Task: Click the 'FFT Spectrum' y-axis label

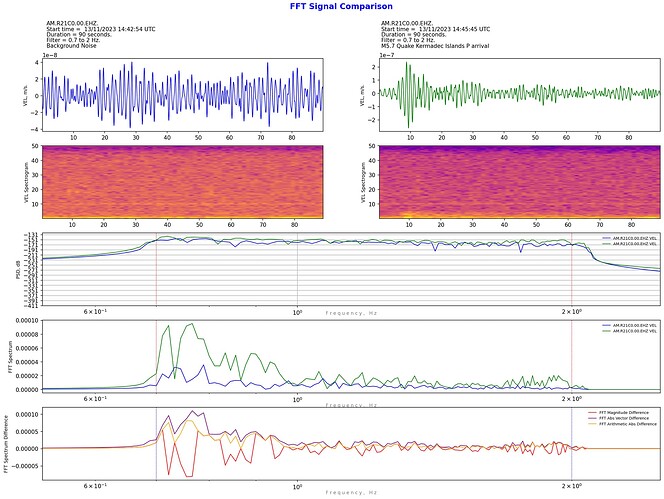Action: click(x=11, y=357)
